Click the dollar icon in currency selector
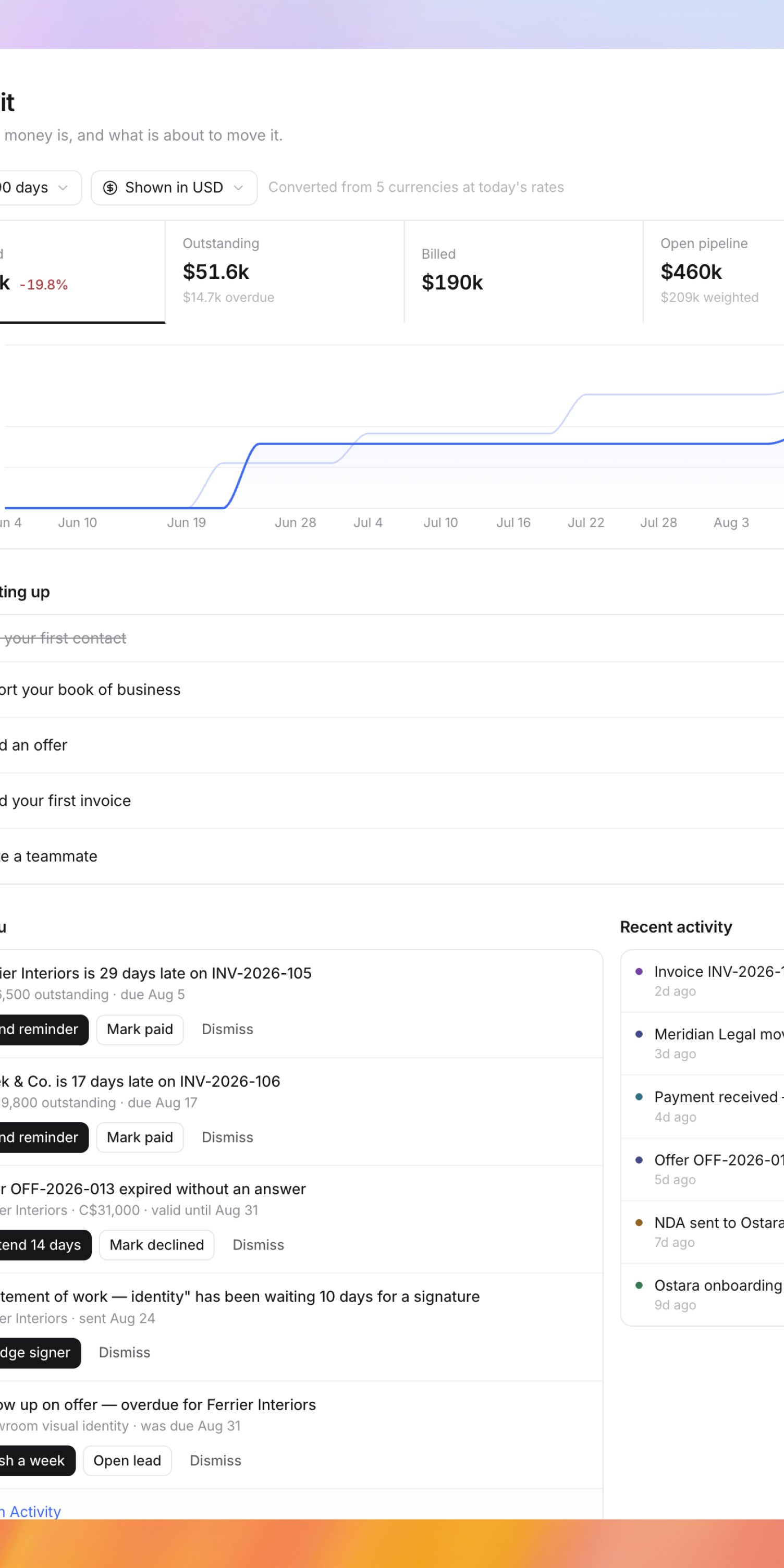This screenshot has width=784, height=1568. [110, 188]
